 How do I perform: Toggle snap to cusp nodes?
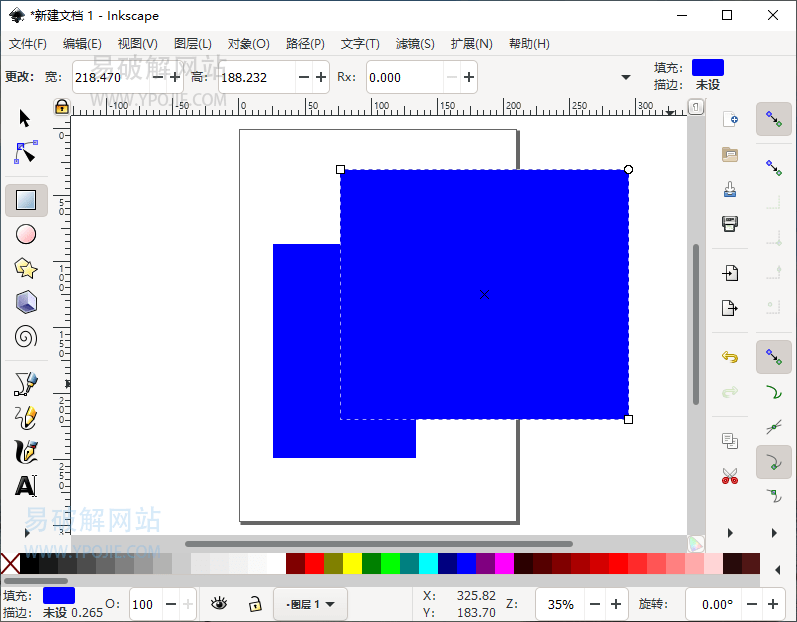point(774,462)
